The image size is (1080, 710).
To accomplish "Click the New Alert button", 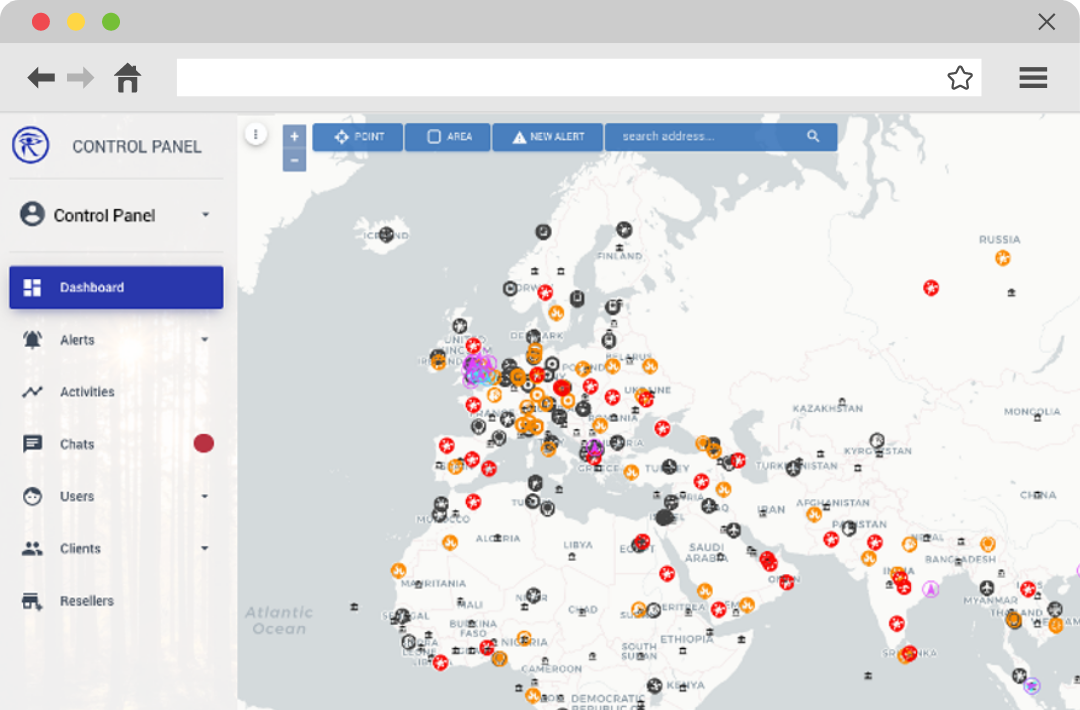I will pos(547,137).
